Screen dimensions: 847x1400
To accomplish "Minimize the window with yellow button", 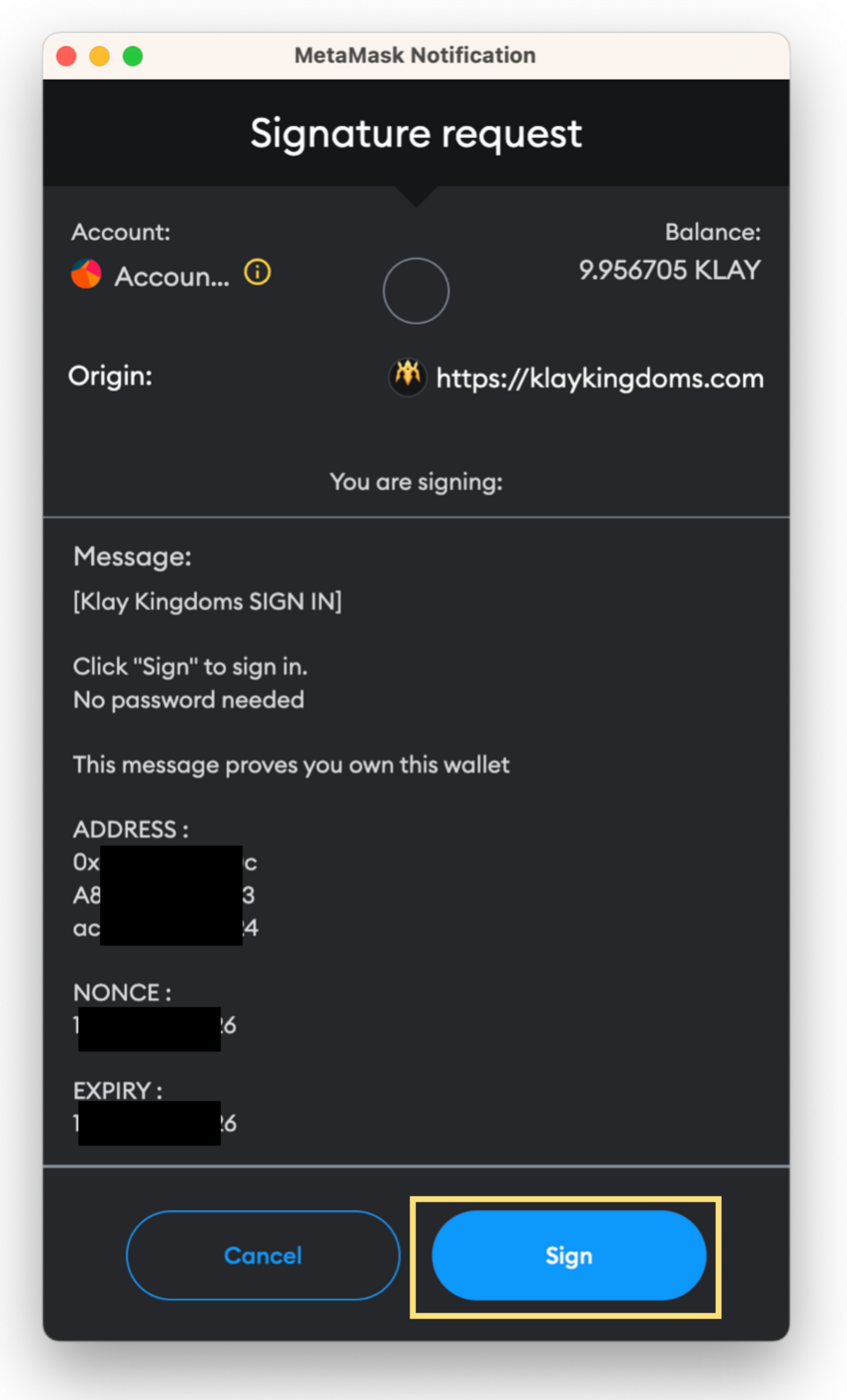I will point(100,56).
